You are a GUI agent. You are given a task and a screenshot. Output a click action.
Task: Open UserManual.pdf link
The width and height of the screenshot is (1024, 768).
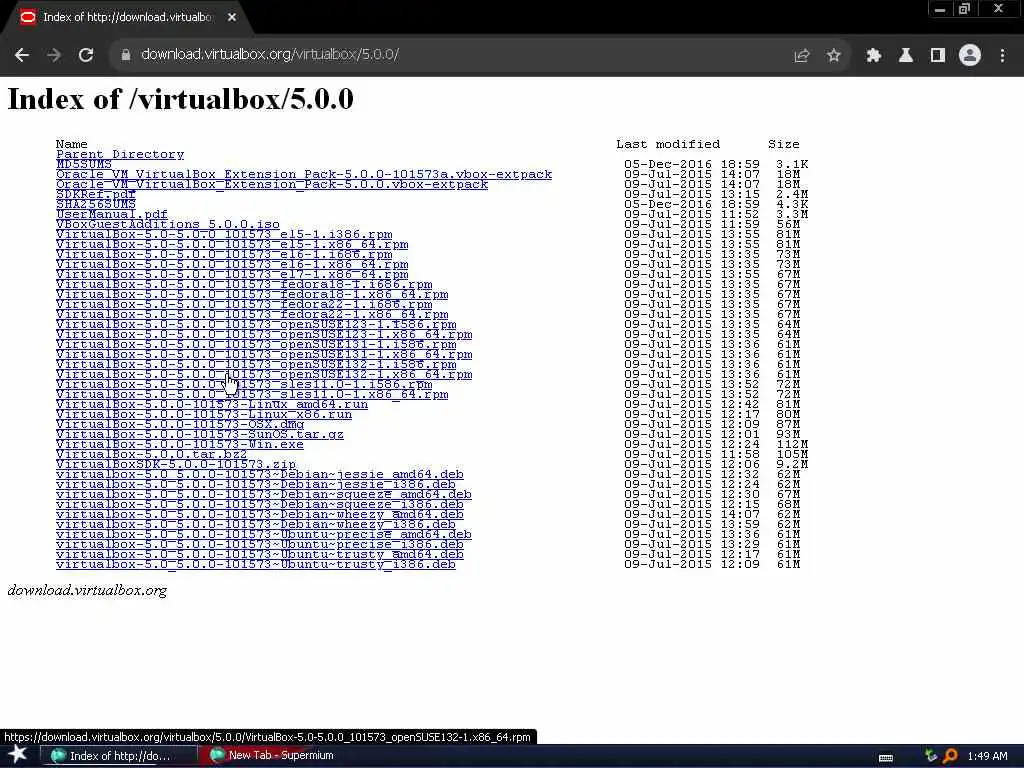point(112,214)
